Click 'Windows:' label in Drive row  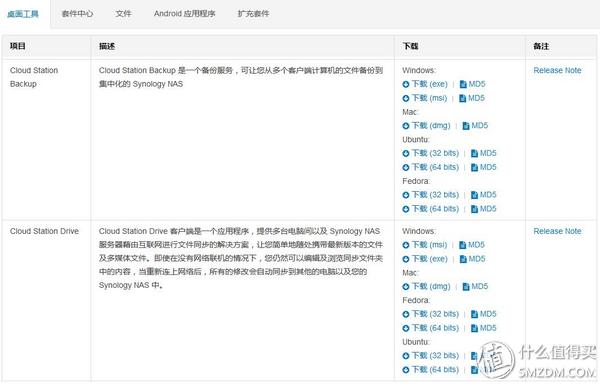(419, 232)
